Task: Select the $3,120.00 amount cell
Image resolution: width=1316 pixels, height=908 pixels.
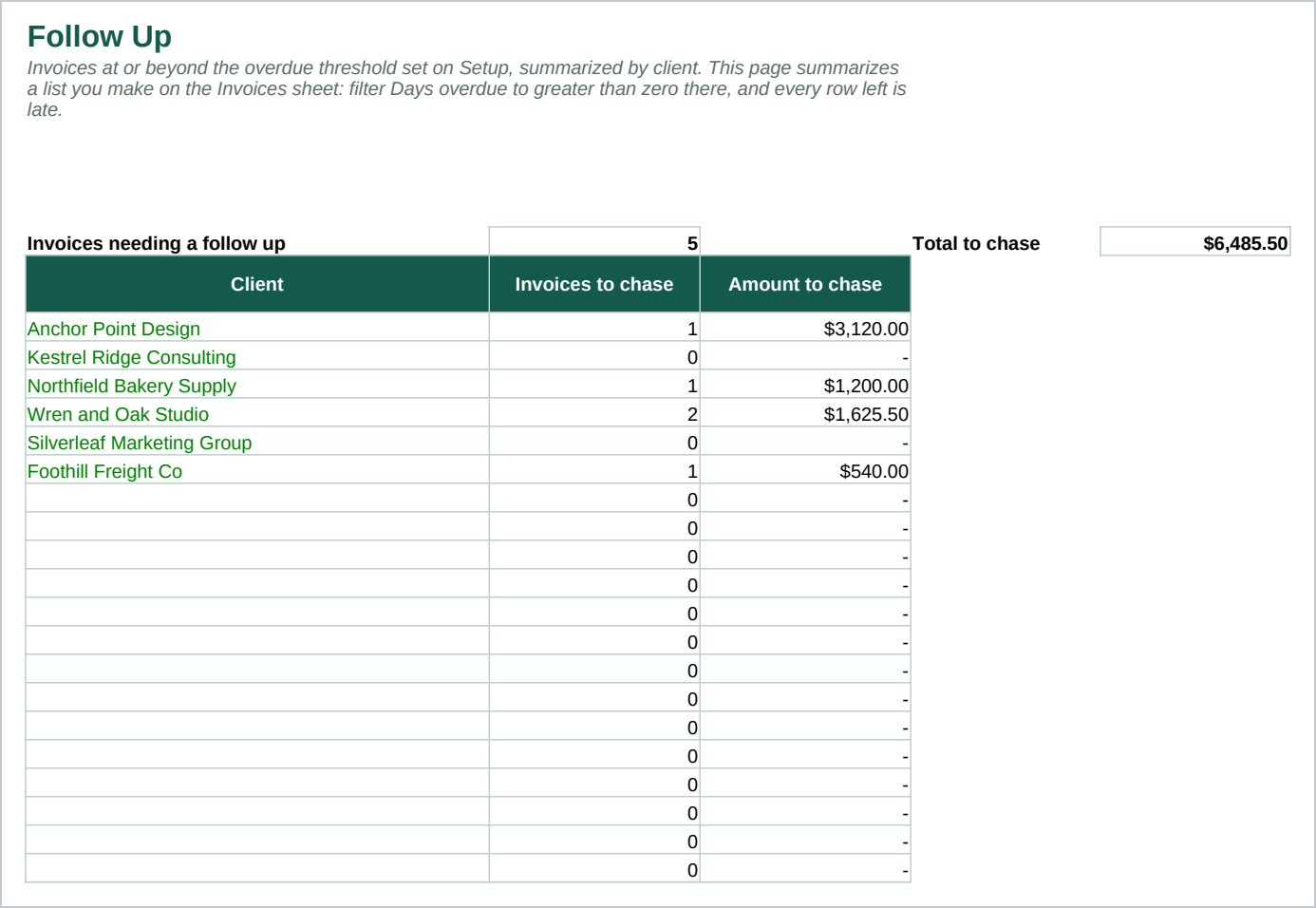Action: point(805,328)
